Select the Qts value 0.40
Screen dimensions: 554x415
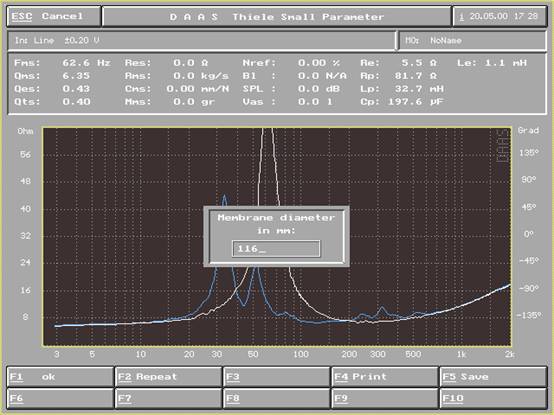coord(76,102)
